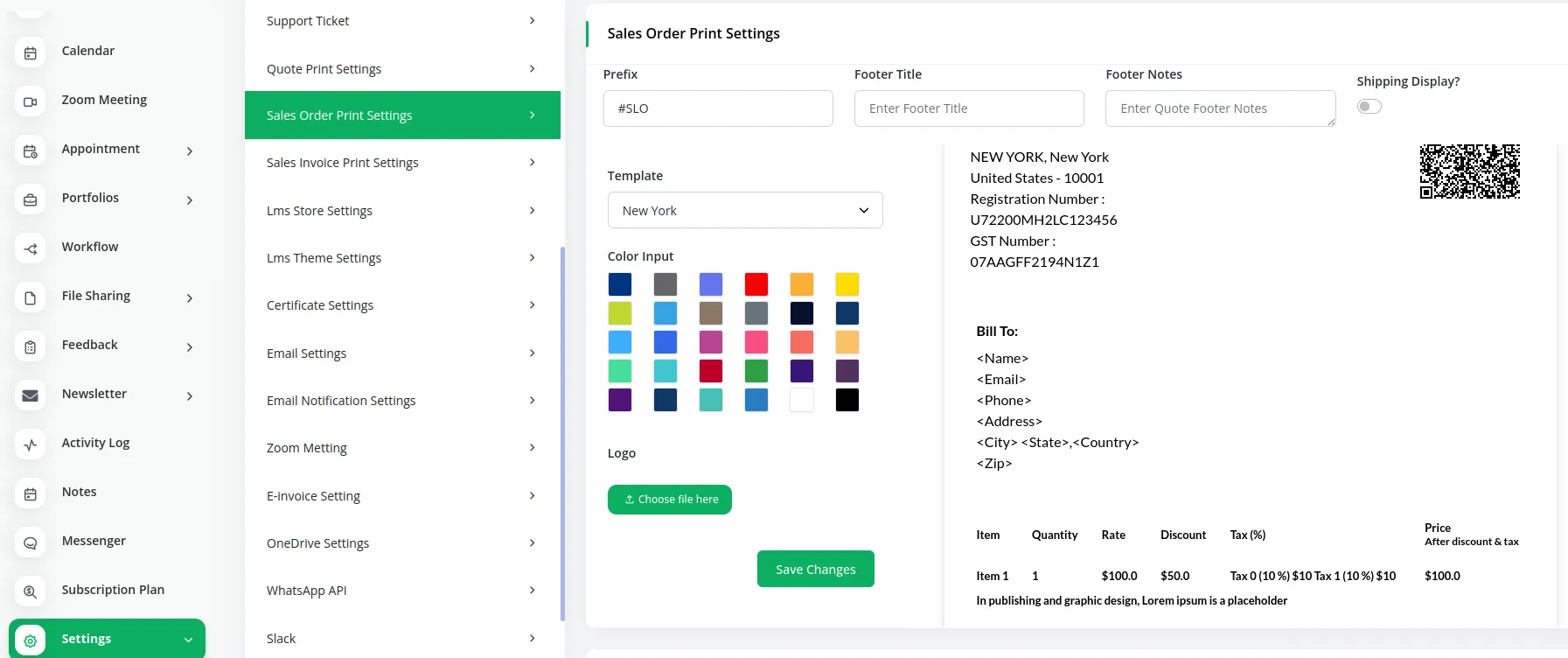
Task: Click the Subscription Plan icon
Action: pyautogui.click(x=31, y=591)
